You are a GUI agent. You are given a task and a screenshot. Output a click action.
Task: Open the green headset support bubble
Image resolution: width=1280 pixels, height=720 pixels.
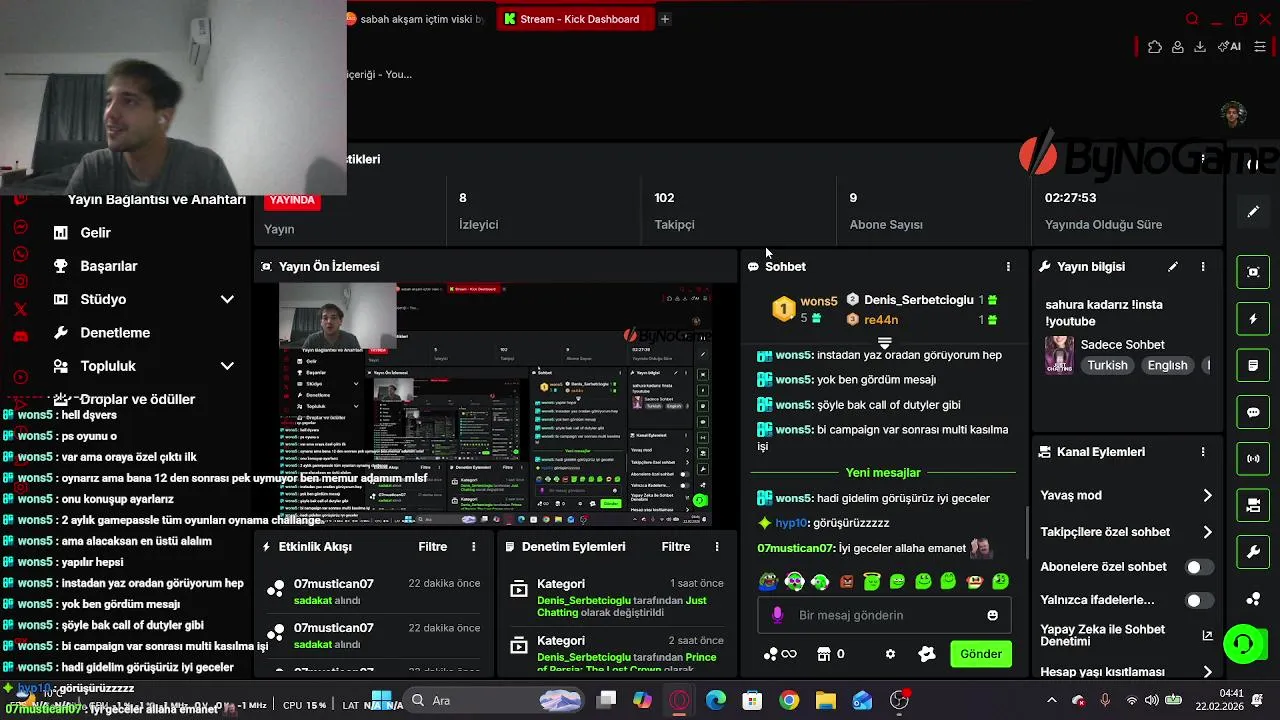point(1244,643)
